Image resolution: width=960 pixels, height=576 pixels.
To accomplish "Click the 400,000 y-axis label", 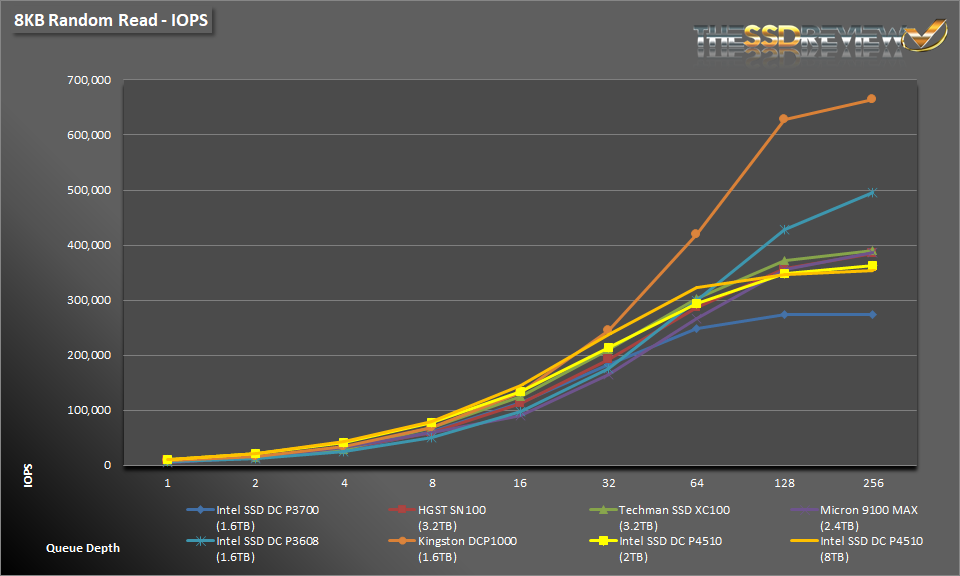I will [x=89, y=245].
